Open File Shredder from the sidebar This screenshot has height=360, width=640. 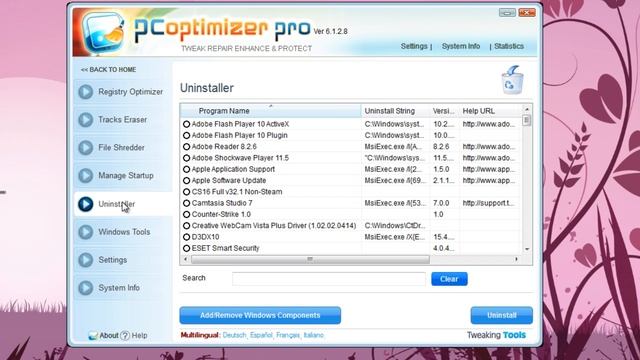[123, 148]
